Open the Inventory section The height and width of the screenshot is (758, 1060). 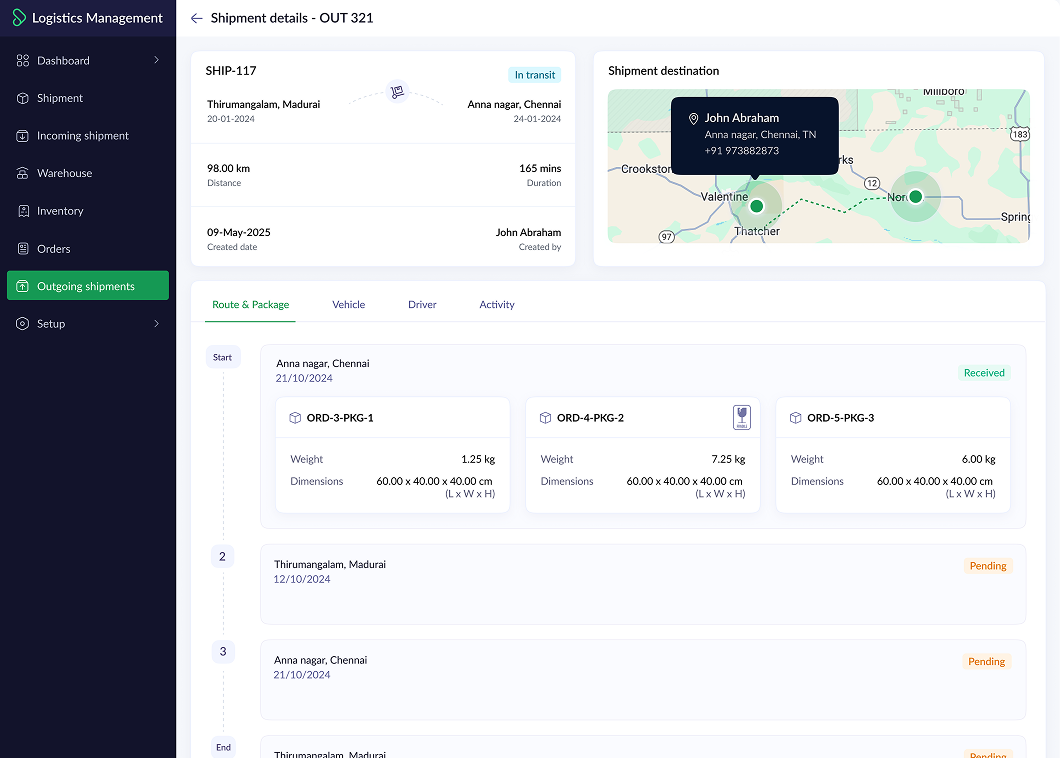tap(88, 211)
